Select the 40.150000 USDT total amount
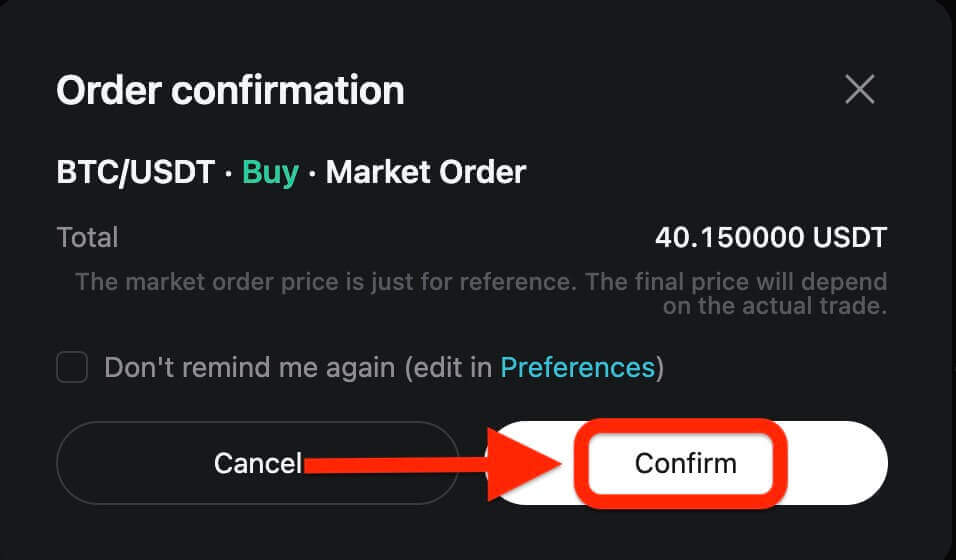 pos(770,237)
